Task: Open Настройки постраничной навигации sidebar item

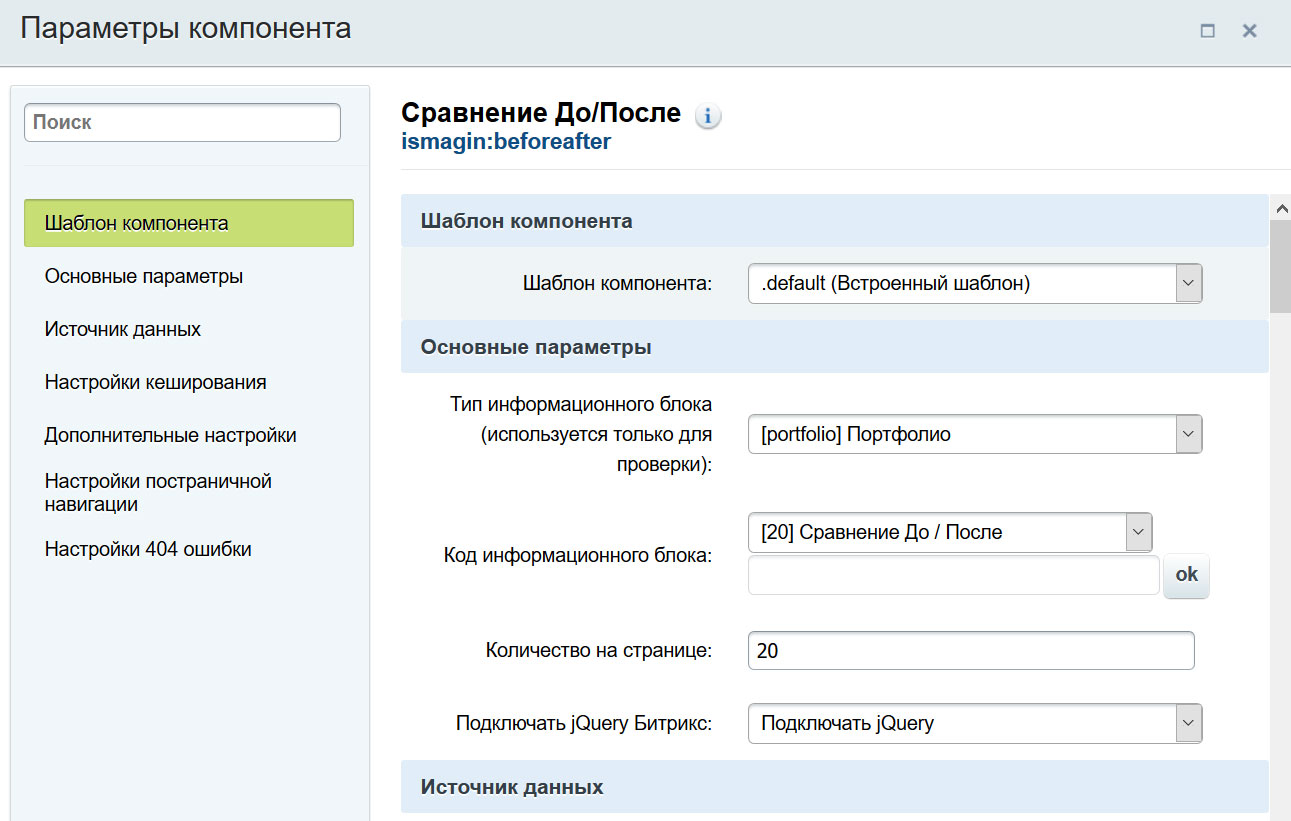Action: 158,492
